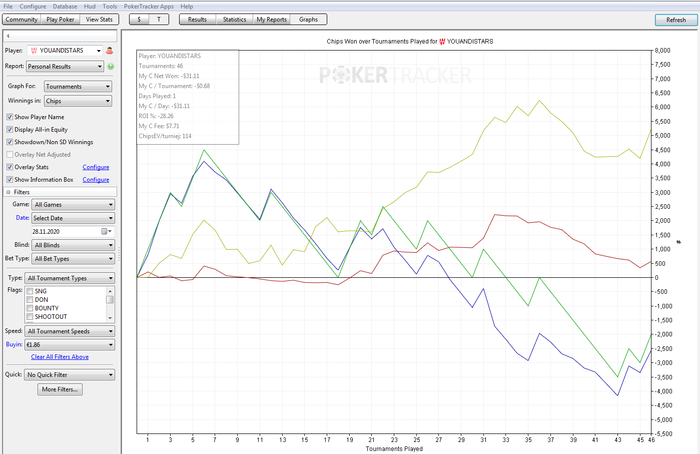
Task: Select the T tournament mode button
Action: point(159,20)
